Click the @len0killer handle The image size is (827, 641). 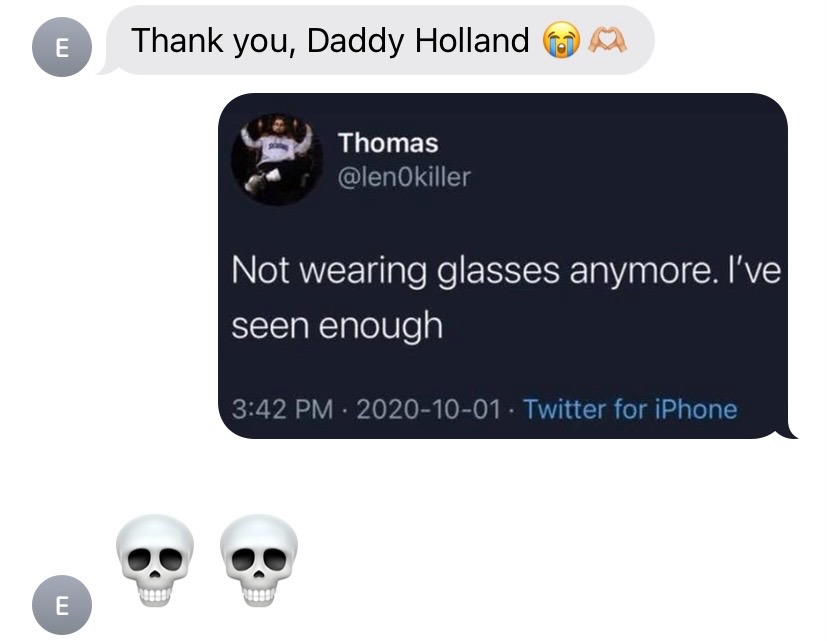403,177
